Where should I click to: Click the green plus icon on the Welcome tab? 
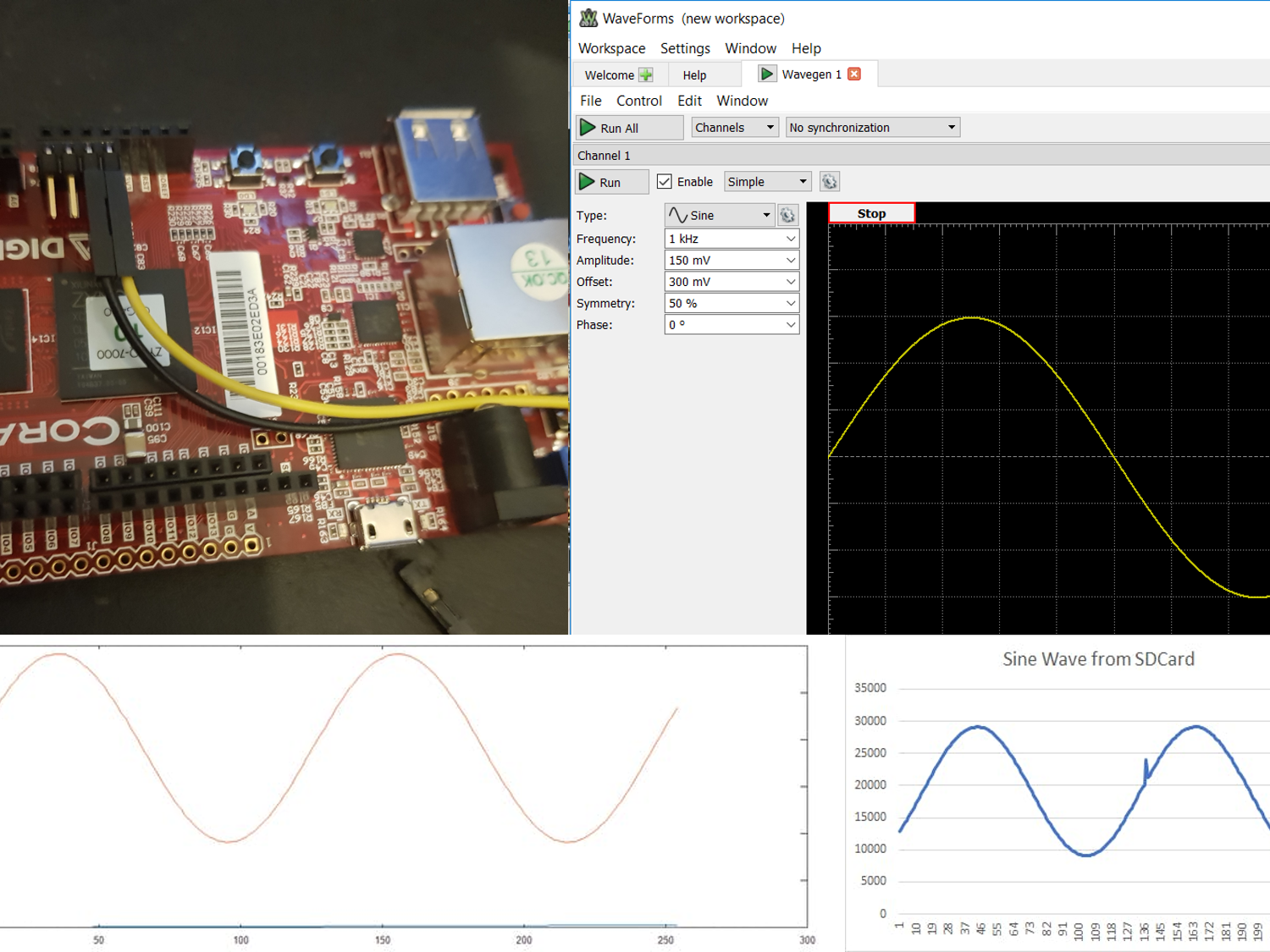(x=647, y=74)
